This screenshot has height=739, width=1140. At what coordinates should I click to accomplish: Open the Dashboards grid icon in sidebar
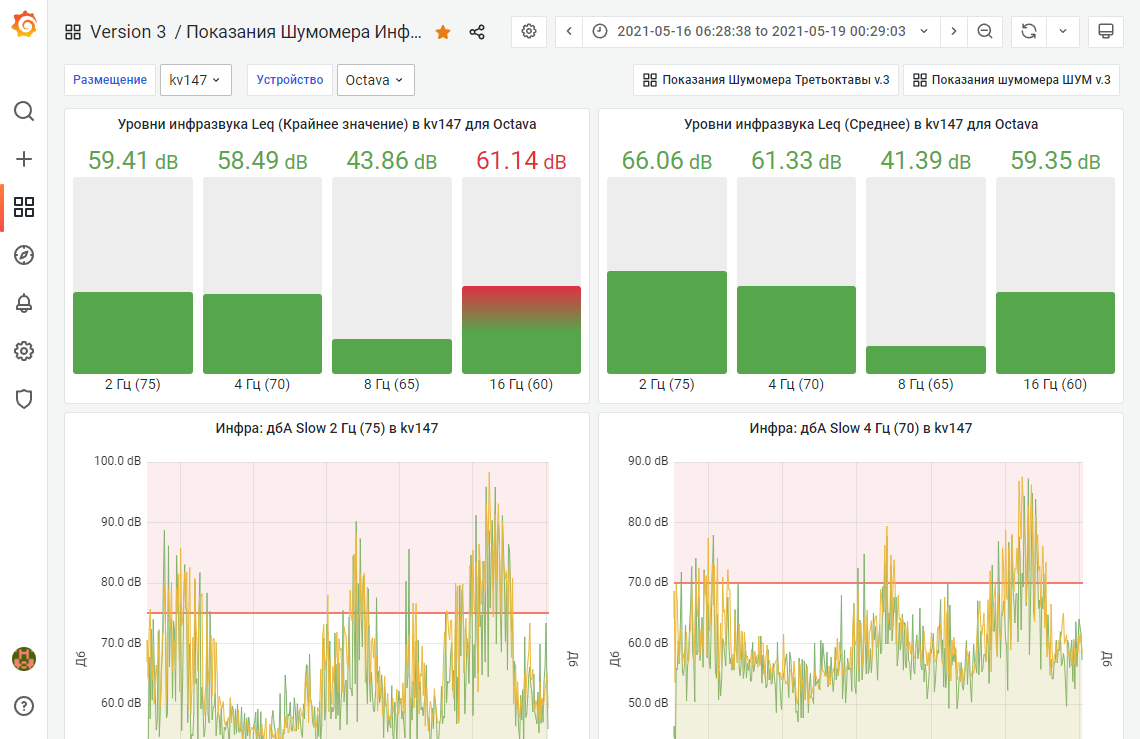(x=24, y=207)
